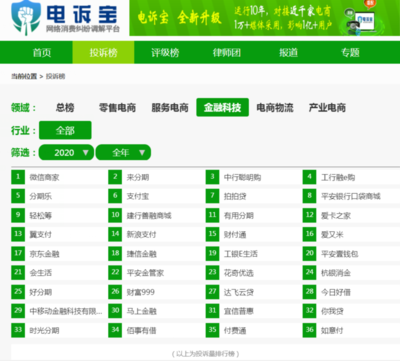Viewport: 400px width, 361px height.
Task: Click the entry name beside rank 34
Action: coord(141,331)
